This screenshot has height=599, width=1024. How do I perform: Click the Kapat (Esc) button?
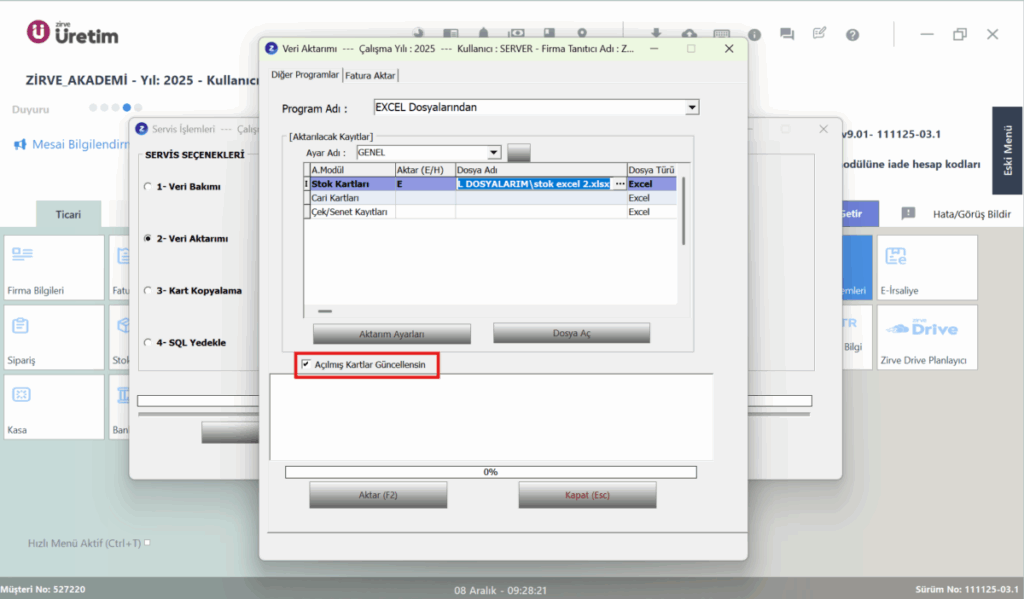(587, 495)
